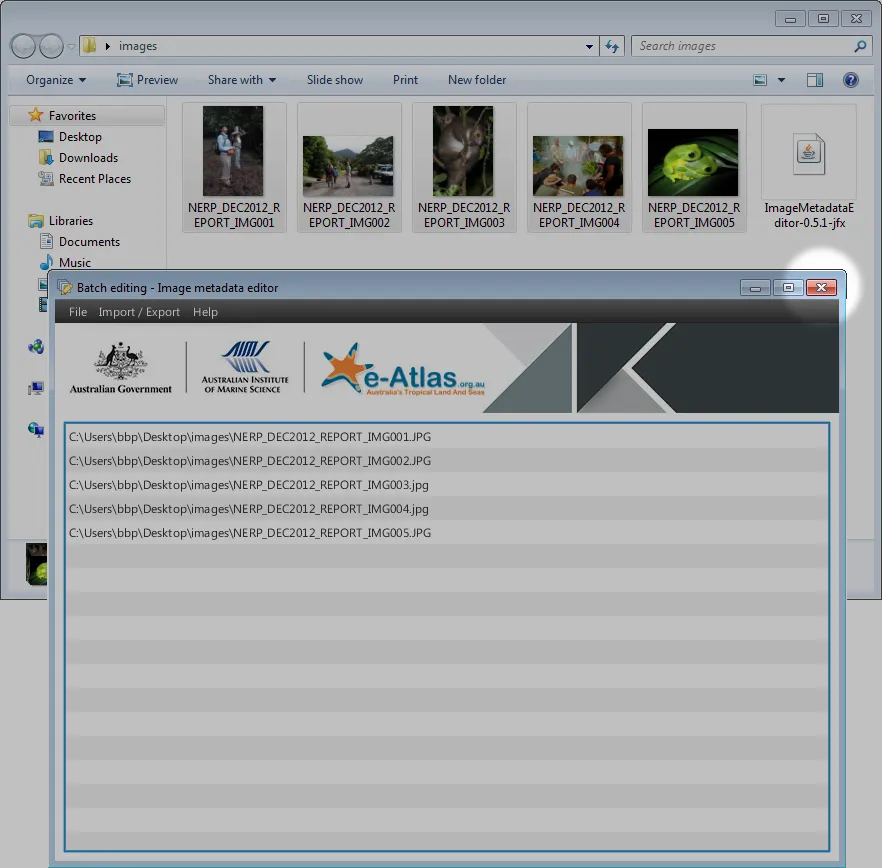This screenshot has width=882, height=868.
Task: Minimize the Explorer images window
Action: point(790,19)
